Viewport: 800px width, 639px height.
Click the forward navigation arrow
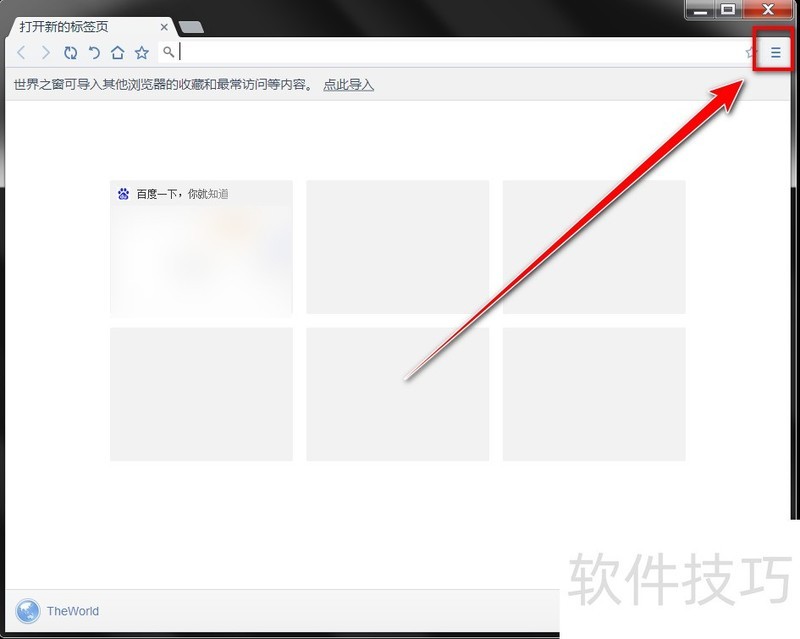[x=45, y=53]
